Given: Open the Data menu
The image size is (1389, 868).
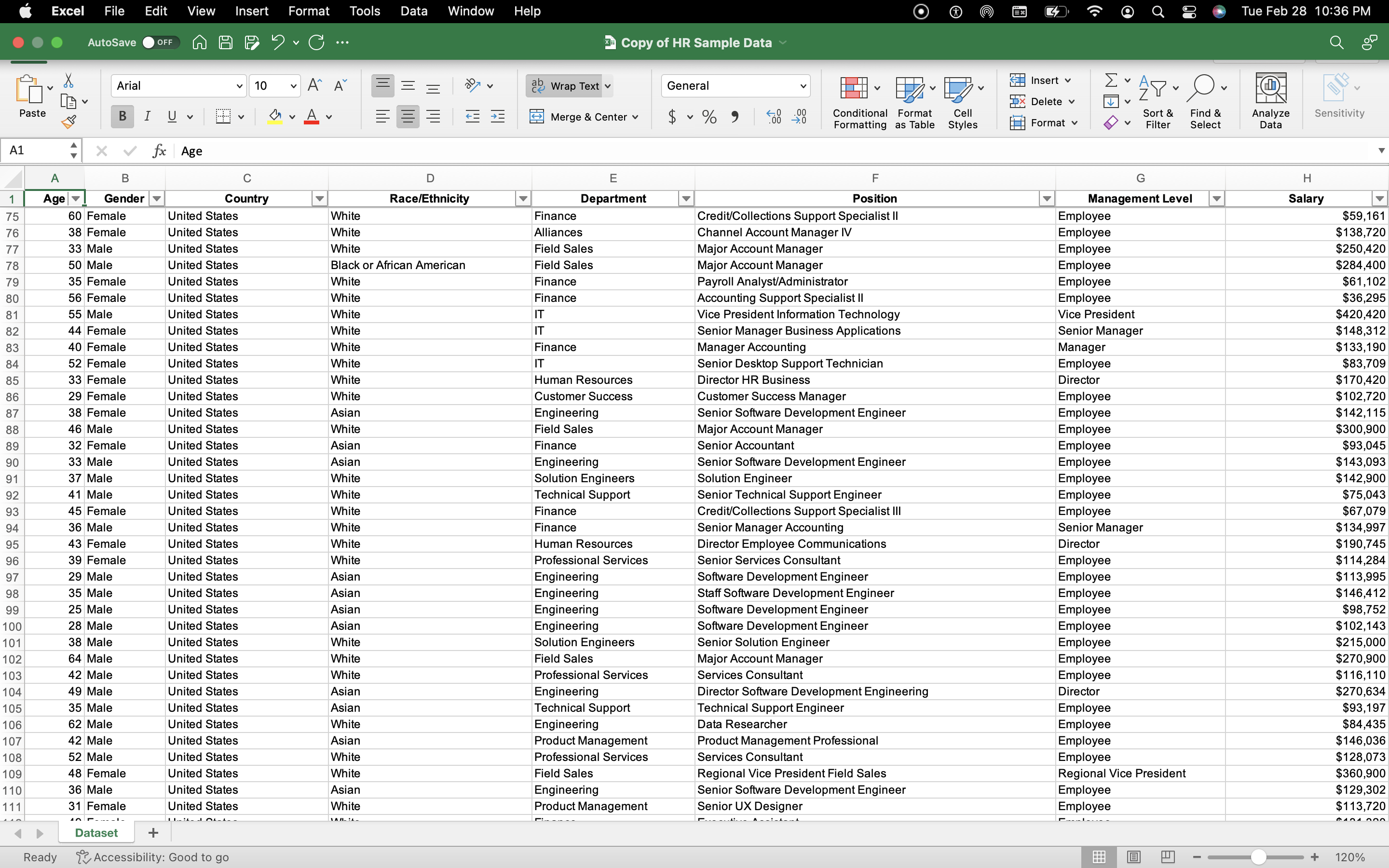Looking at the screenshot, I should coord(413,11).
